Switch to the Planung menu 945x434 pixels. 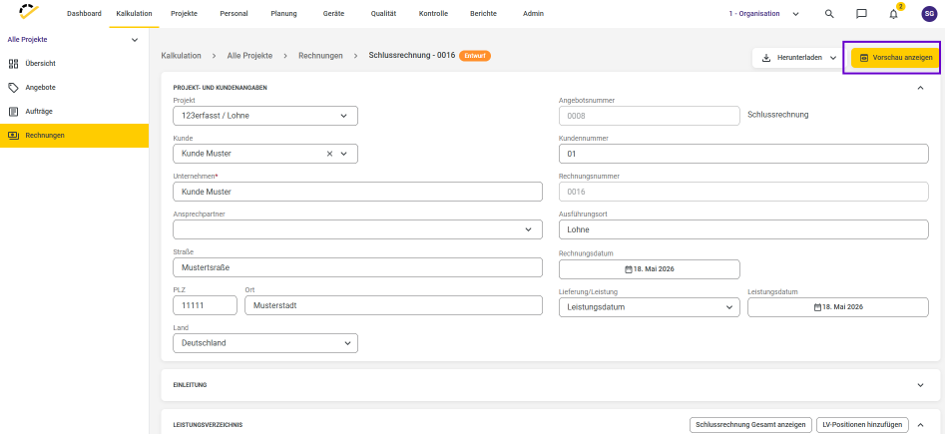284,13
